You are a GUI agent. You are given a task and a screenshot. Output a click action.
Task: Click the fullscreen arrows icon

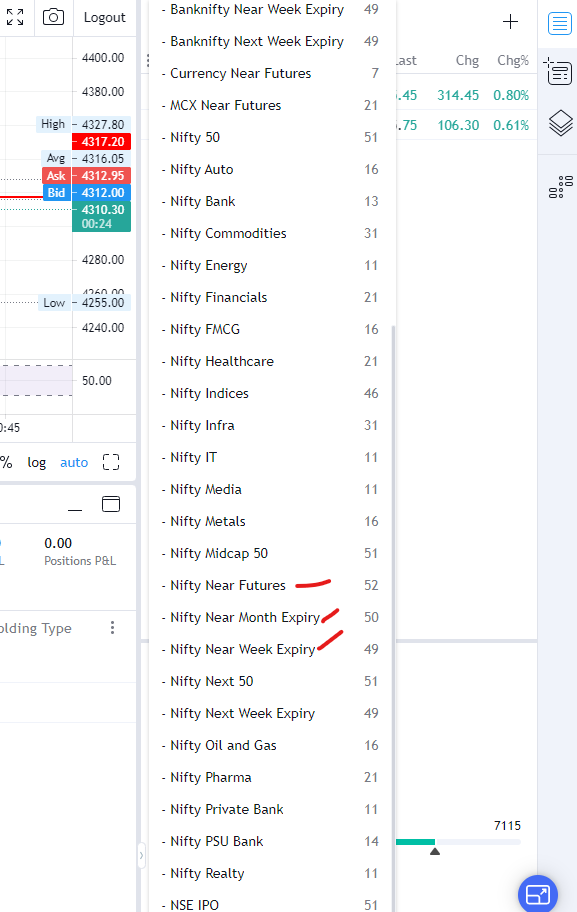15,17
